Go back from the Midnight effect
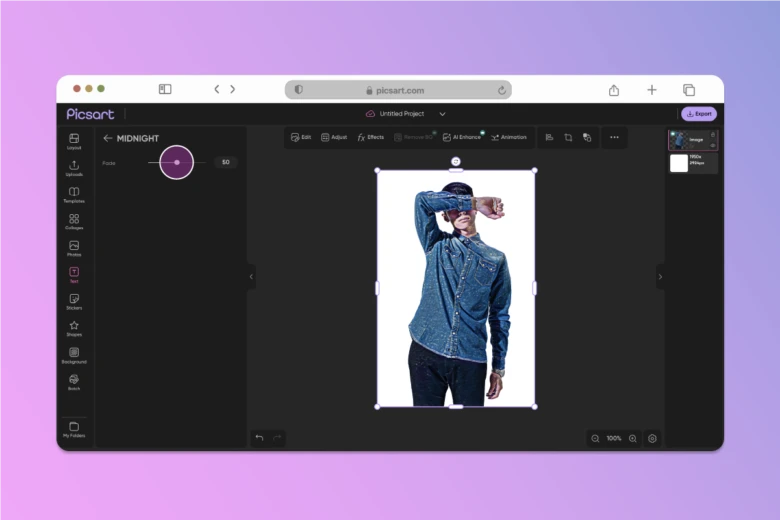 tap(108, 138)
